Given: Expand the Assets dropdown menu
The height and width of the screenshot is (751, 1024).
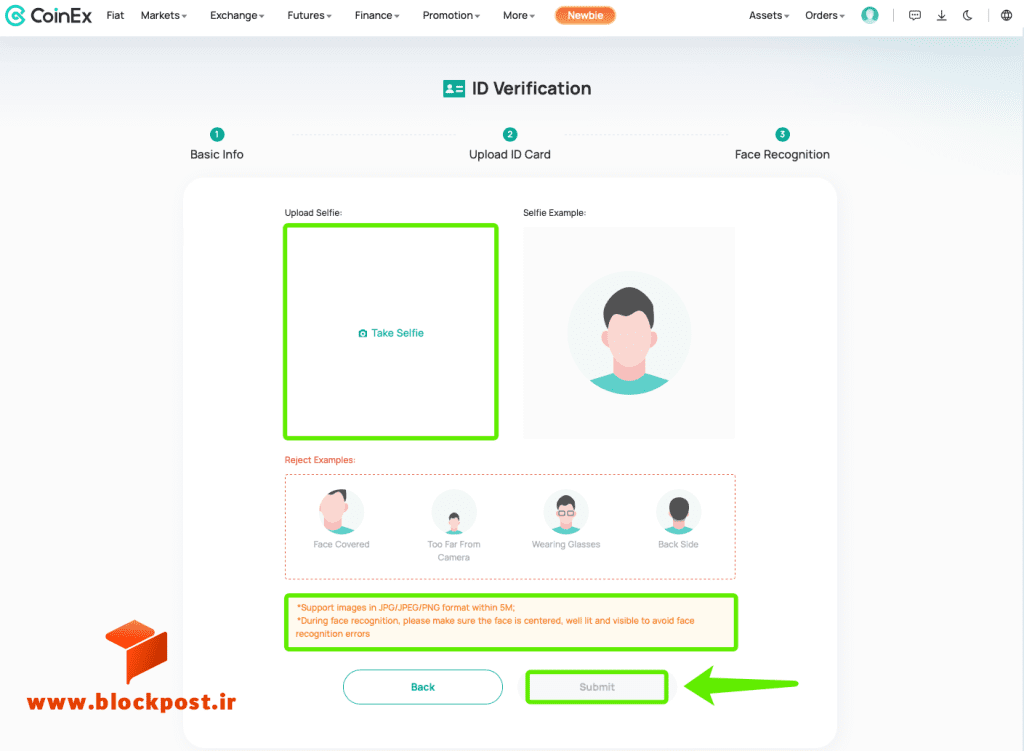Looking at the screenshot, I should tap(769, 15).
